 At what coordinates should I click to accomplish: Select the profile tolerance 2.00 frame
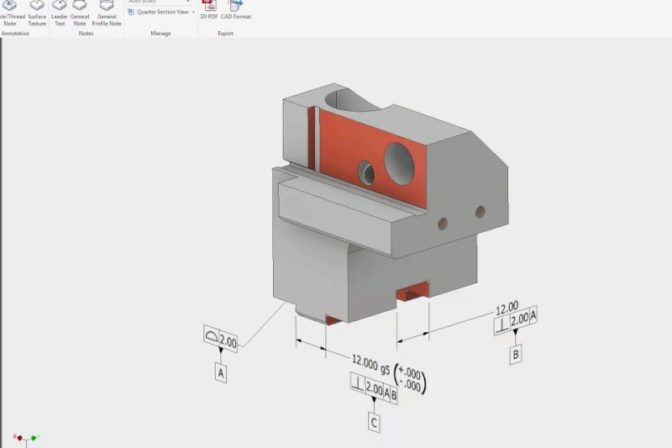point(221,341)
